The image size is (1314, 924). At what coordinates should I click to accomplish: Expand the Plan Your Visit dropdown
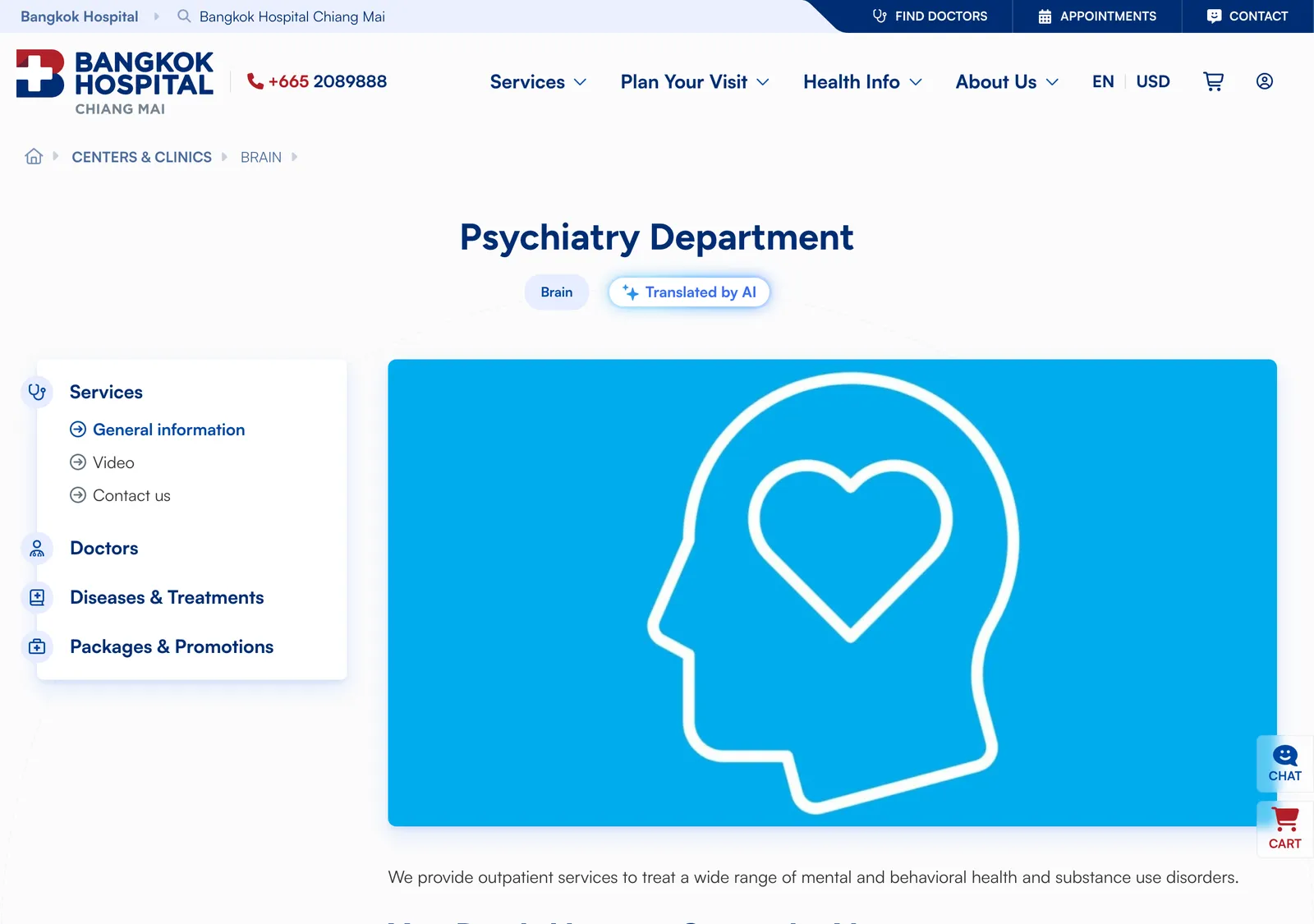(695, 81)
